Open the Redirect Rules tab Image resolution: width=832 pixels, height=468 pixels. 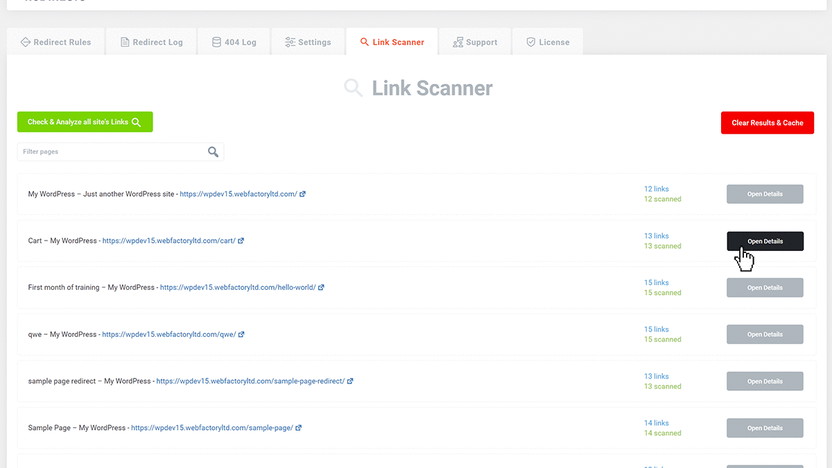[x=56, y=42]
